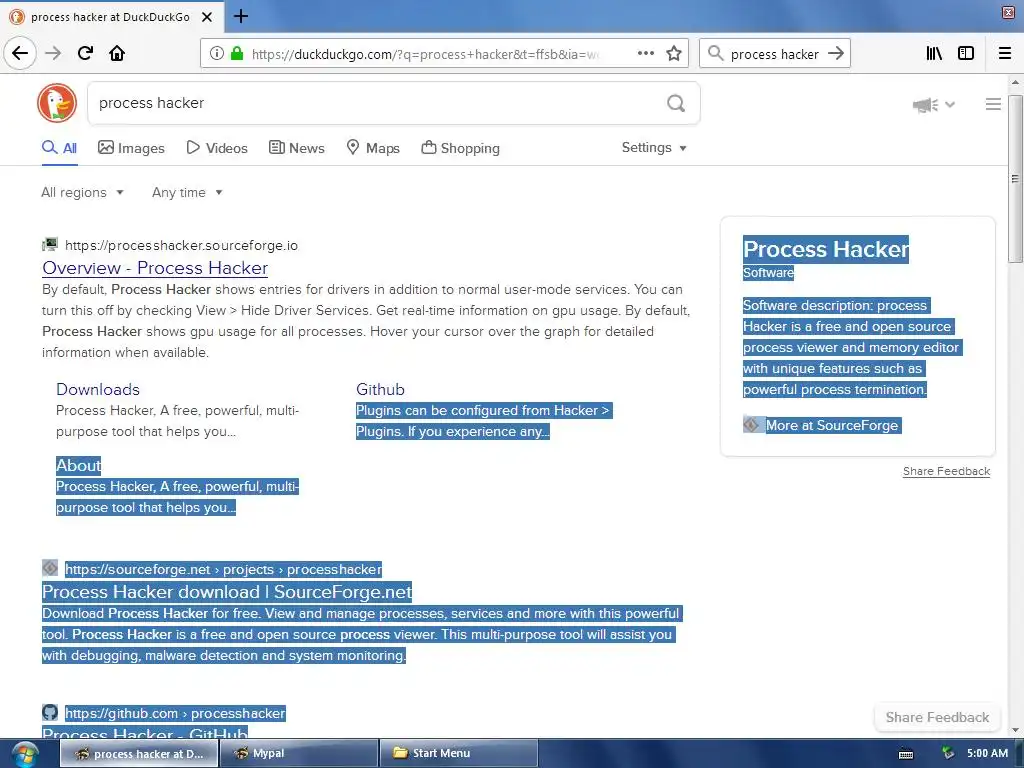
Task: Expand the Settings dropdown
Action: 654,148
